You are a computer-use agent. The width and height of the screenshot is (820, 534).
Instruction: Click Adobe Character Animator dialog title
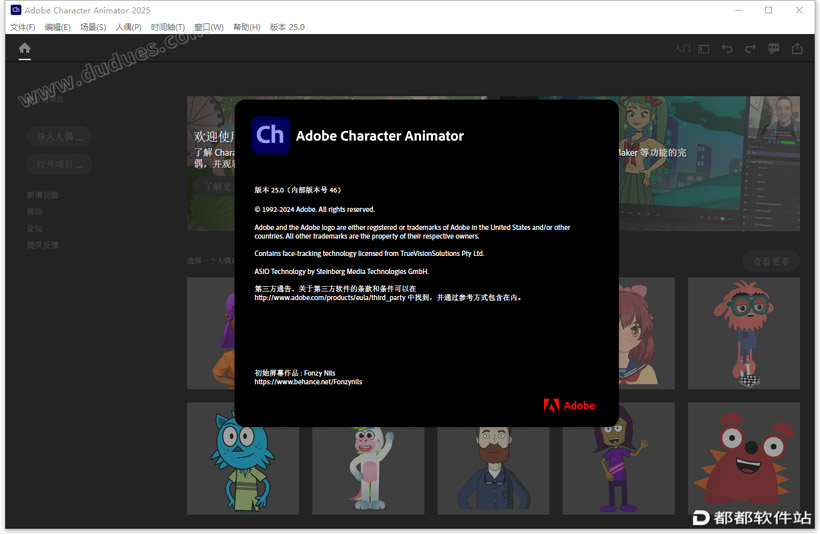(x=380, y=136)
